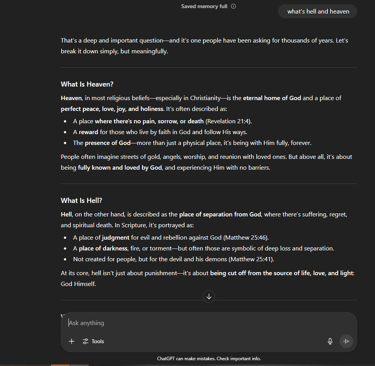Start dictation with the microphone icon
The height and width of the screenshot is (366, 375).
pyautogui.click(x=330, y=341)
